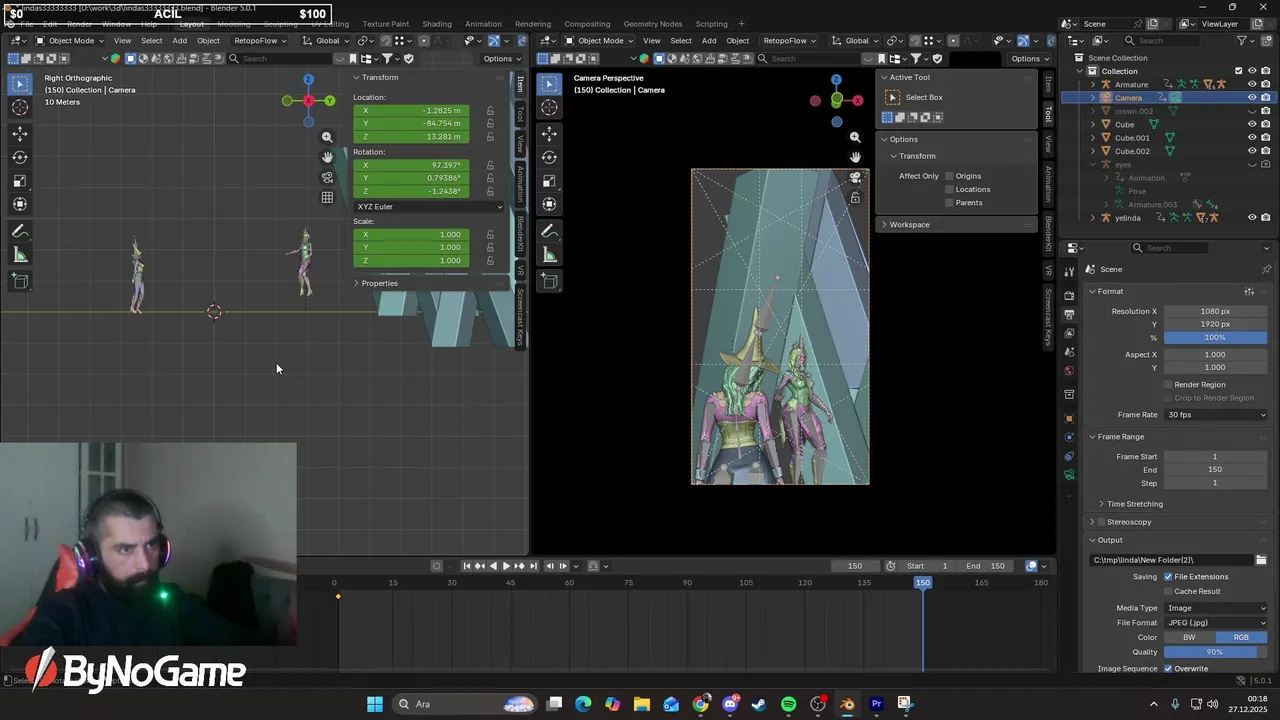The width and height of the screenshot is (1280, 720).
Task: Select the Measure tool in left viewport
Action: 20,255
